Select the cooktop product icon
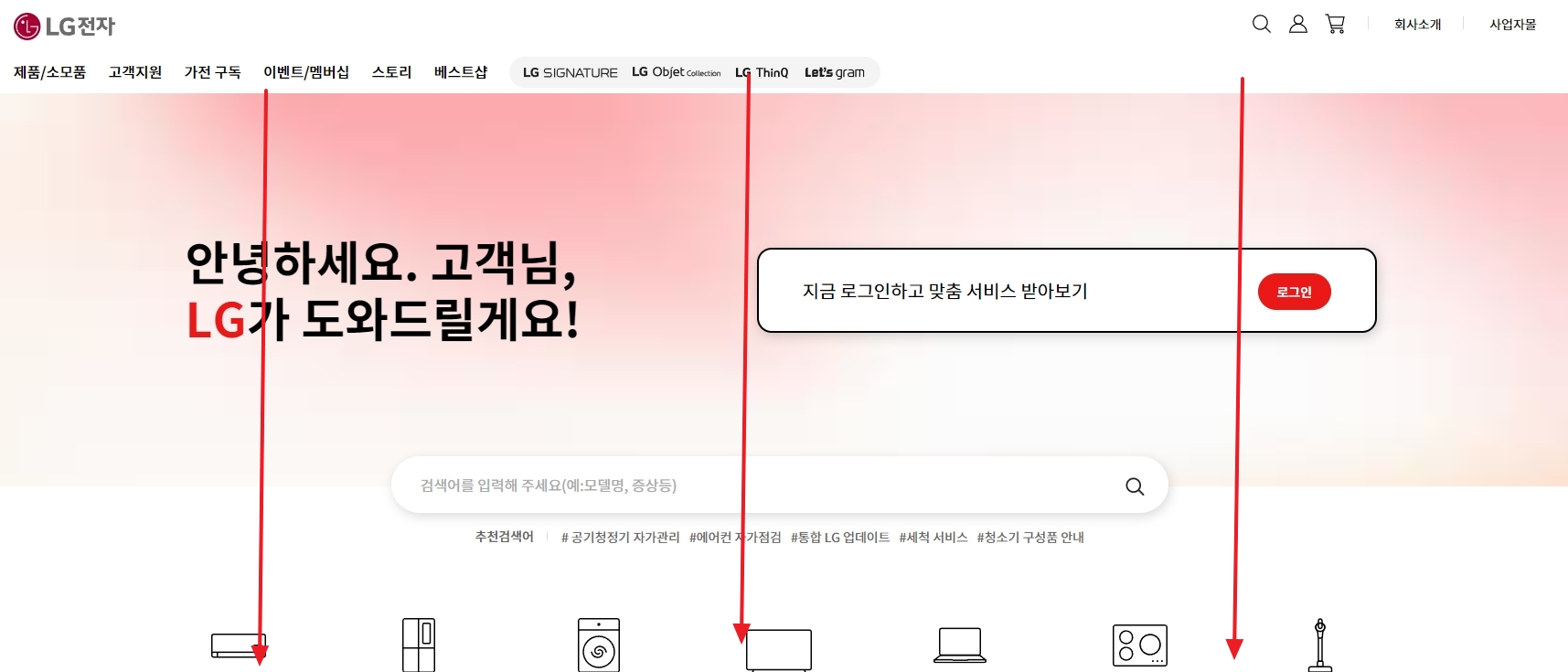 click(1140, 645)
